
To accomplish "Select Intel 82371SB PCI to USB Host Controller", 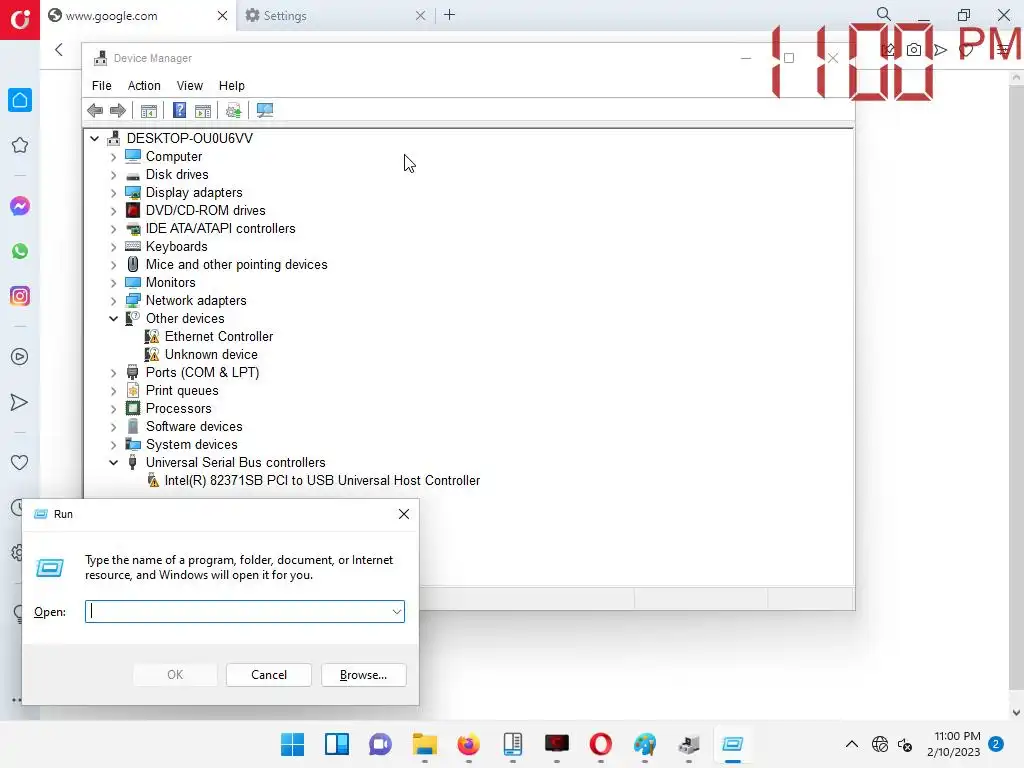I will [322, 481].
